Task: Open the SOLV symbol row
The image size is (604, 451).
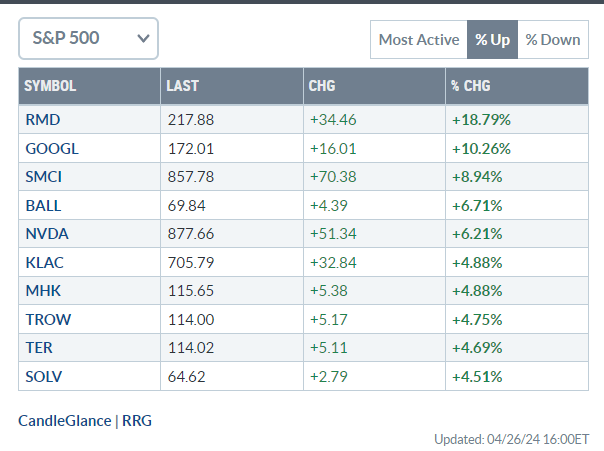Action: coord(43,377)
